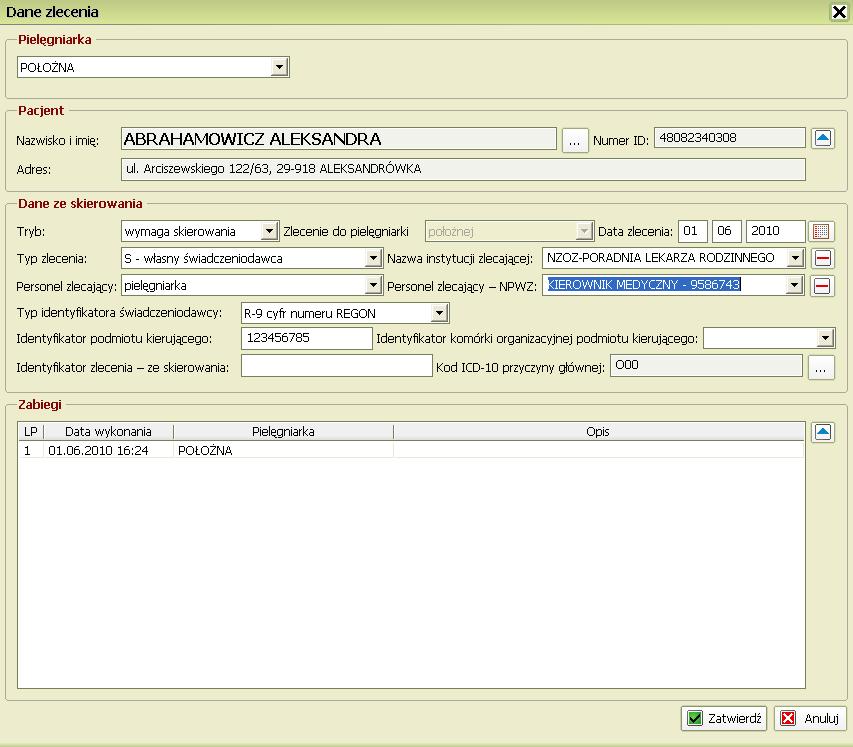Click the Numer ID field

click(730, 138)
